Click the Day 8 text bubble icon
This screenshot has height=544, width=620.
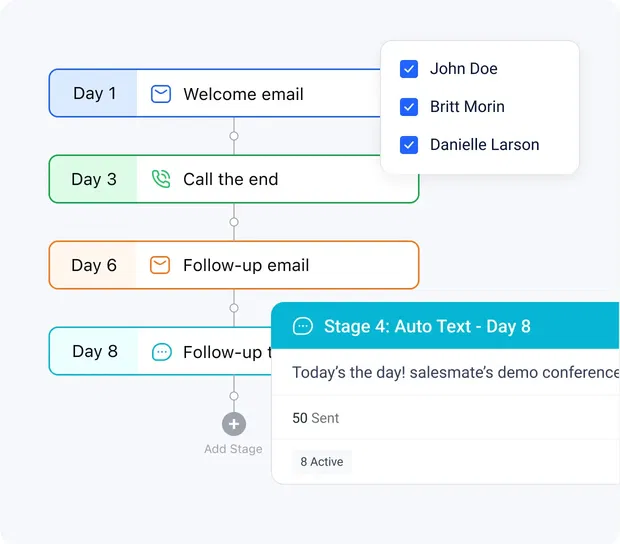coord(161,352)
